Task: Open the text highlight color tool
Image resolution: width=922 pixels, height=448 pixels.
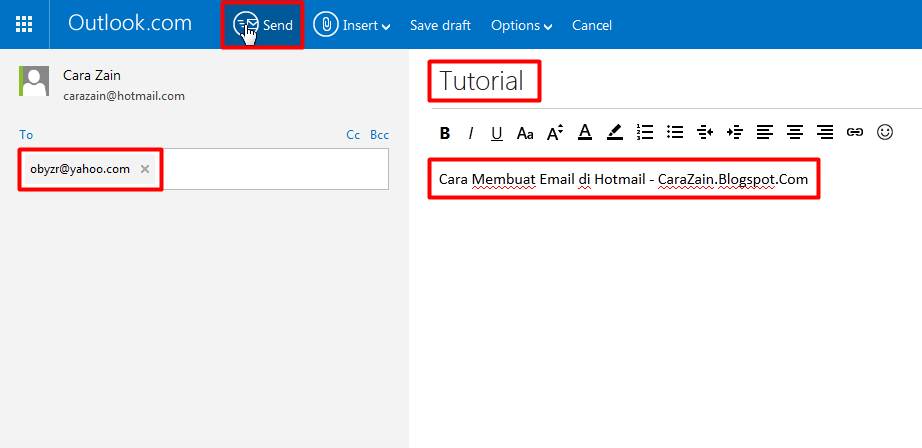Action: [x=614, y=132]
